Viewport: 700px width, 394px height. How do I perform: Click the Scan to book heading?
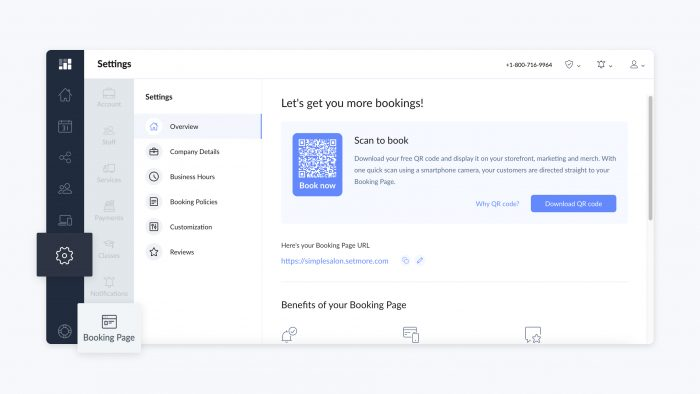pos(381,141)
